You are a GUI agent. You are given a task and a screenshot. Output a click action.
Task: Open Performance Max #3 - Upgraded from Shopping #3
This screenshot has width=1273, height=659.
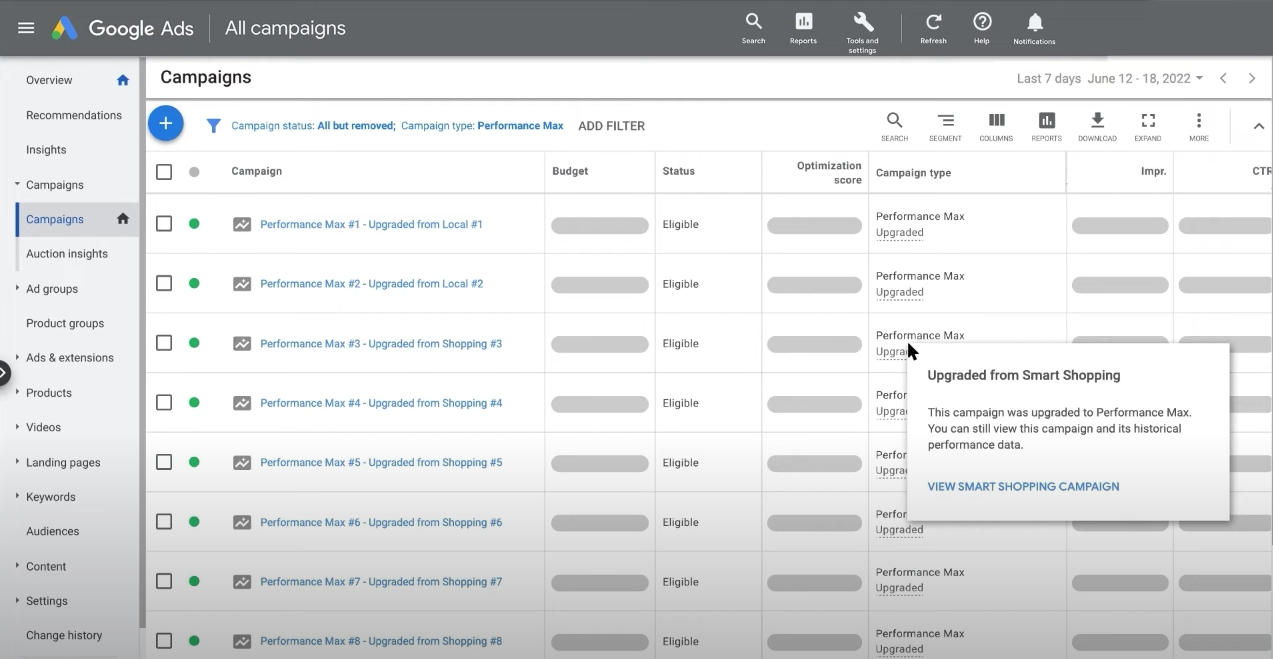(381, 344)
